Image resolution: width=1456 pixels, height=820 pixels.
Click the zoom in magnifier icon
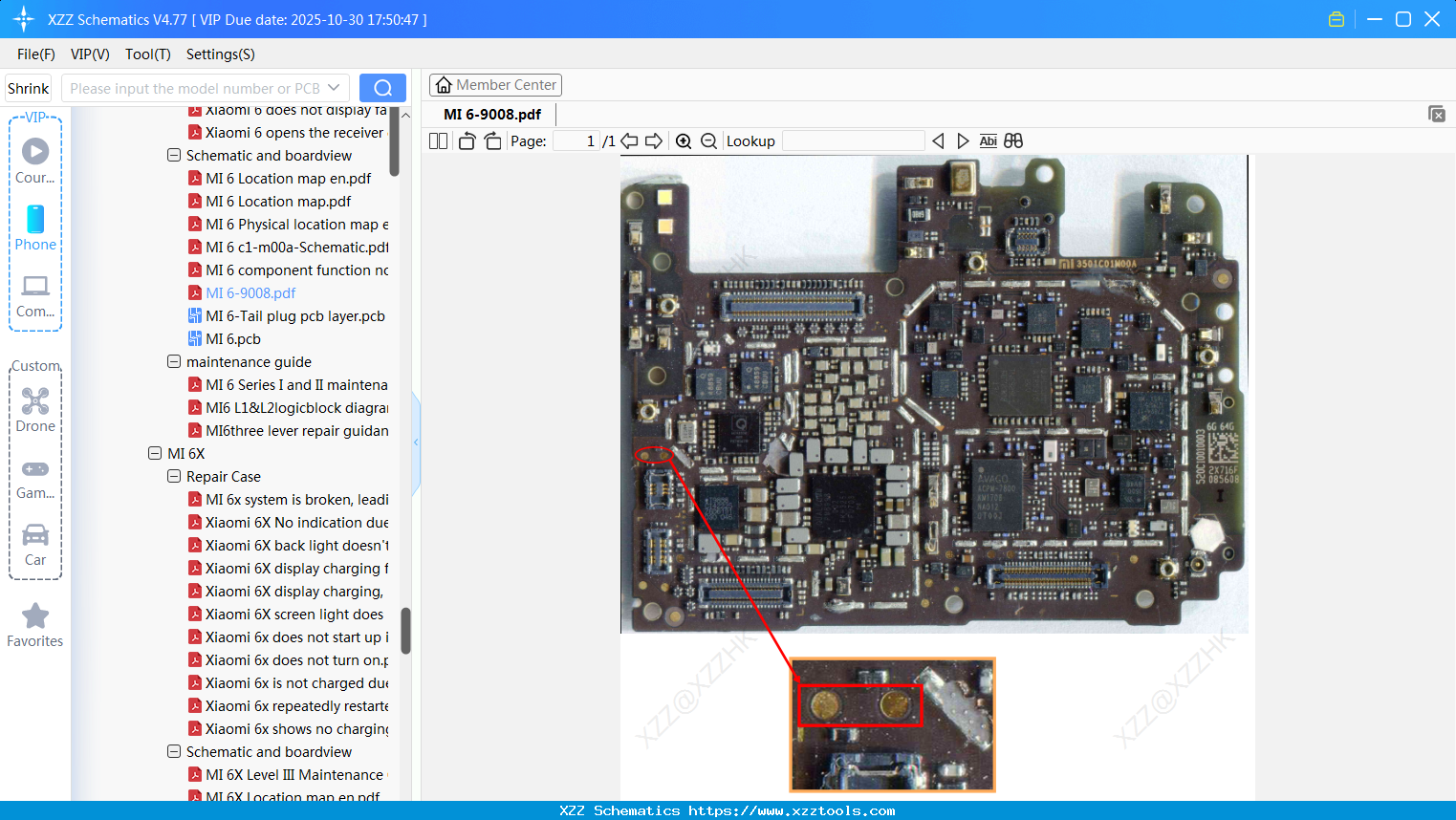(684, 141)
